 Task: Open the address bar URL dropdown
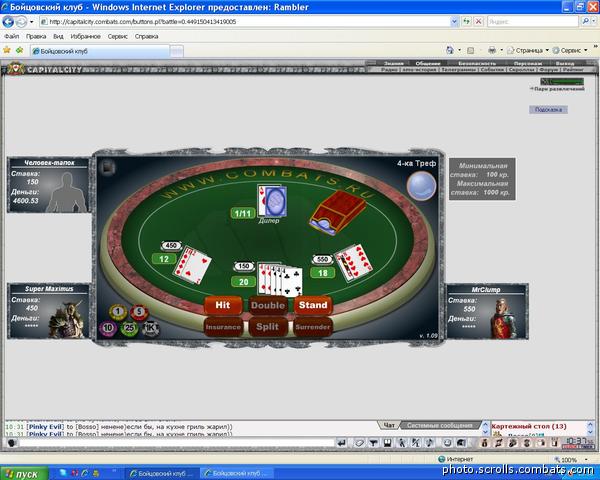pos(454,22)
